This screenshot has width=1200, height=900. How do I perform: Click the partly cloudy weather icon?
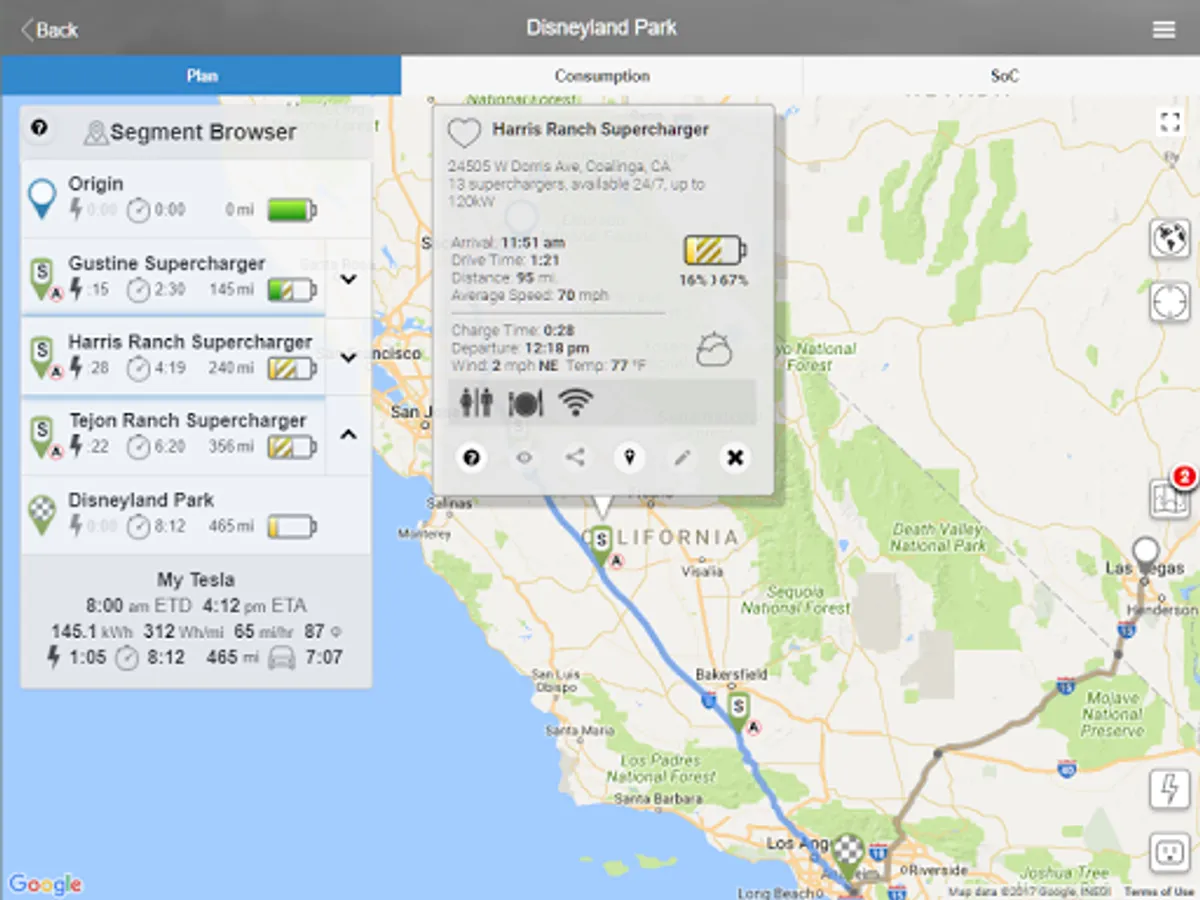click(715, 350)
